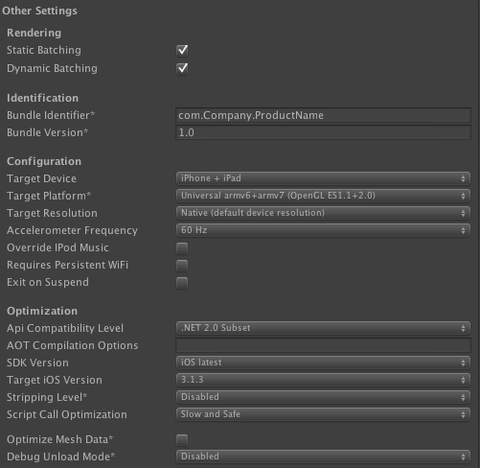Open the Target Device dropdown
This screenshot has height=468, width=480.
click(x=323, y=178)
